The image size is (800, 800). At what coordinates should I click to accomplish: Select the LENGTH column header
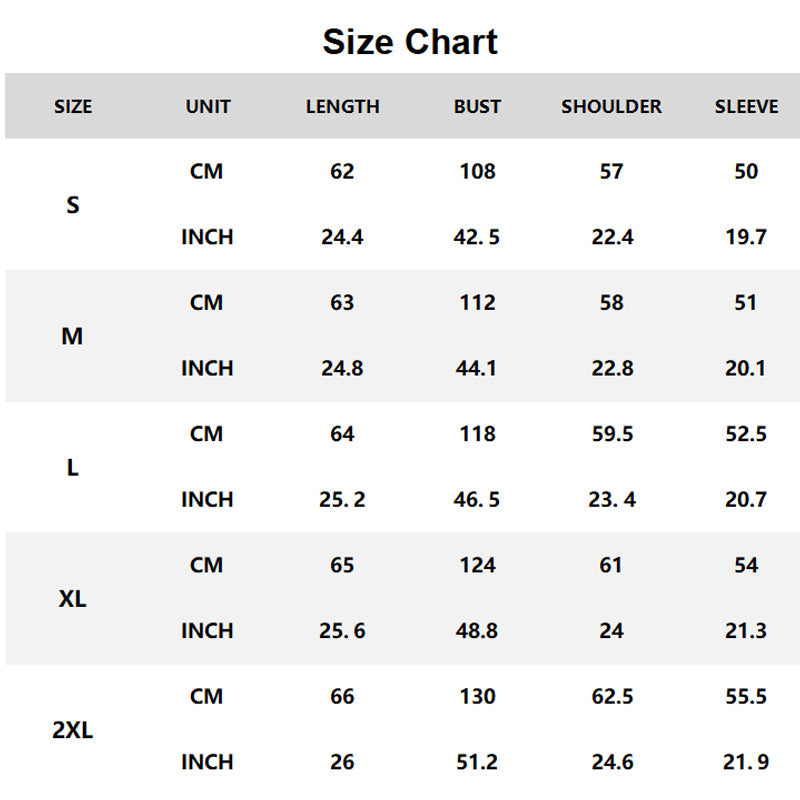pyautogui.click(x=342, y=106)
